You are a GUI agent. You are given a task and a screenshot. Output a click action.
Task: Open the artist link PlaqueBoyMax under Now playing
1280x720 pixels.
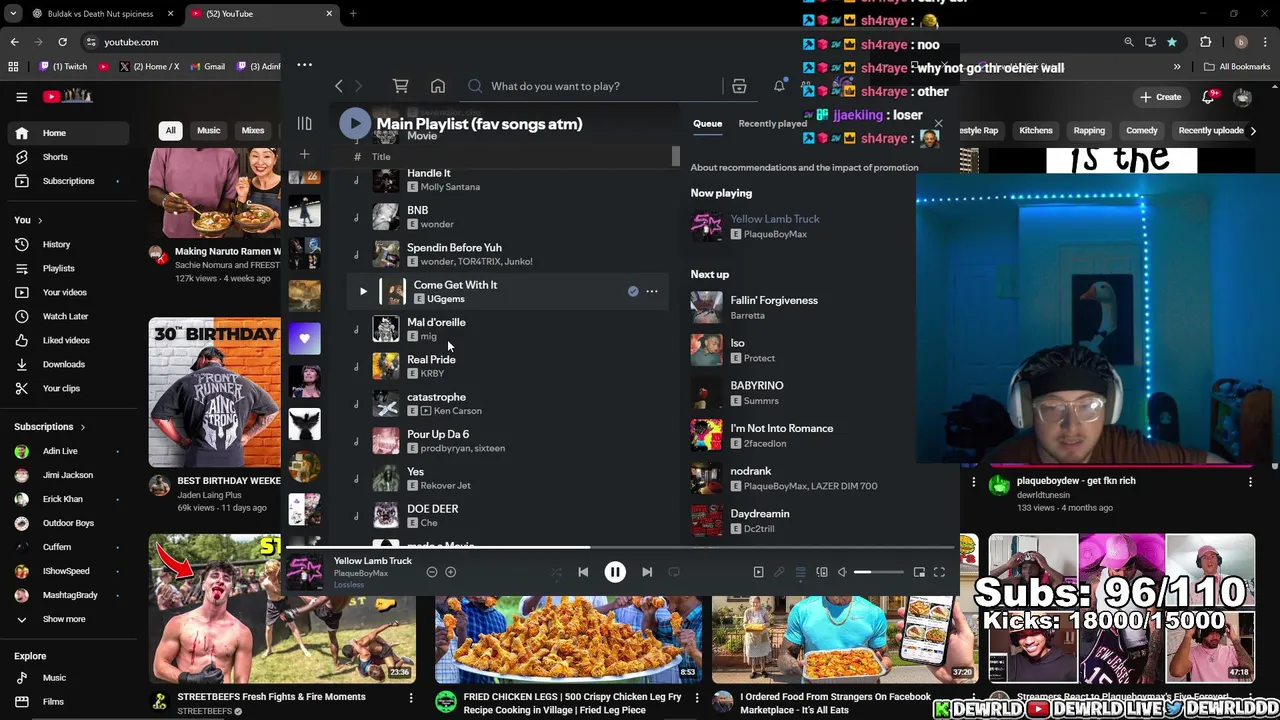coord(775,234)
